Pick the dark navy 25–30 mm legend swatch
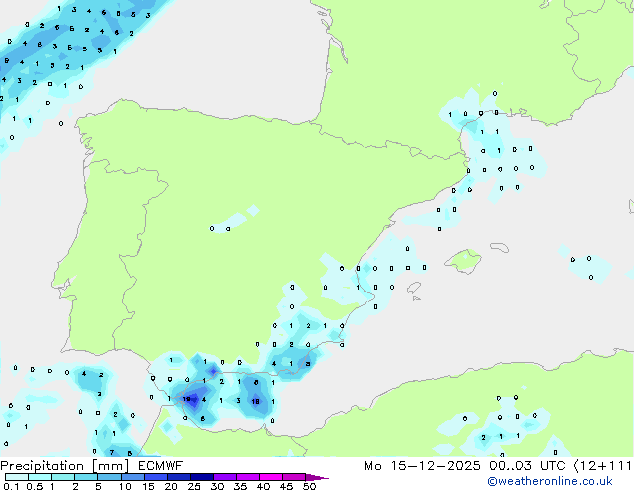This screenshot has height=490, width=634. (202, 477)
